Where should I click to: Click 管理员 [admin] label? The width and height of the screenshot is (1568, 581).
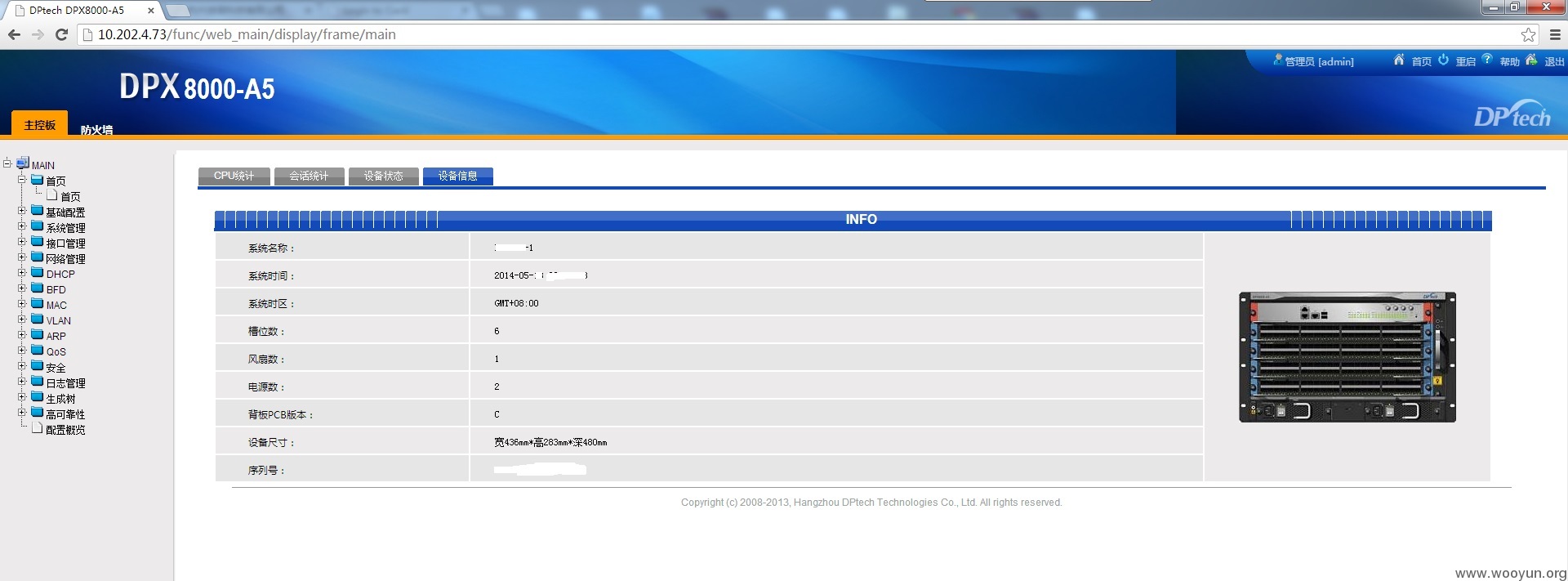(x=1320, y=61)
